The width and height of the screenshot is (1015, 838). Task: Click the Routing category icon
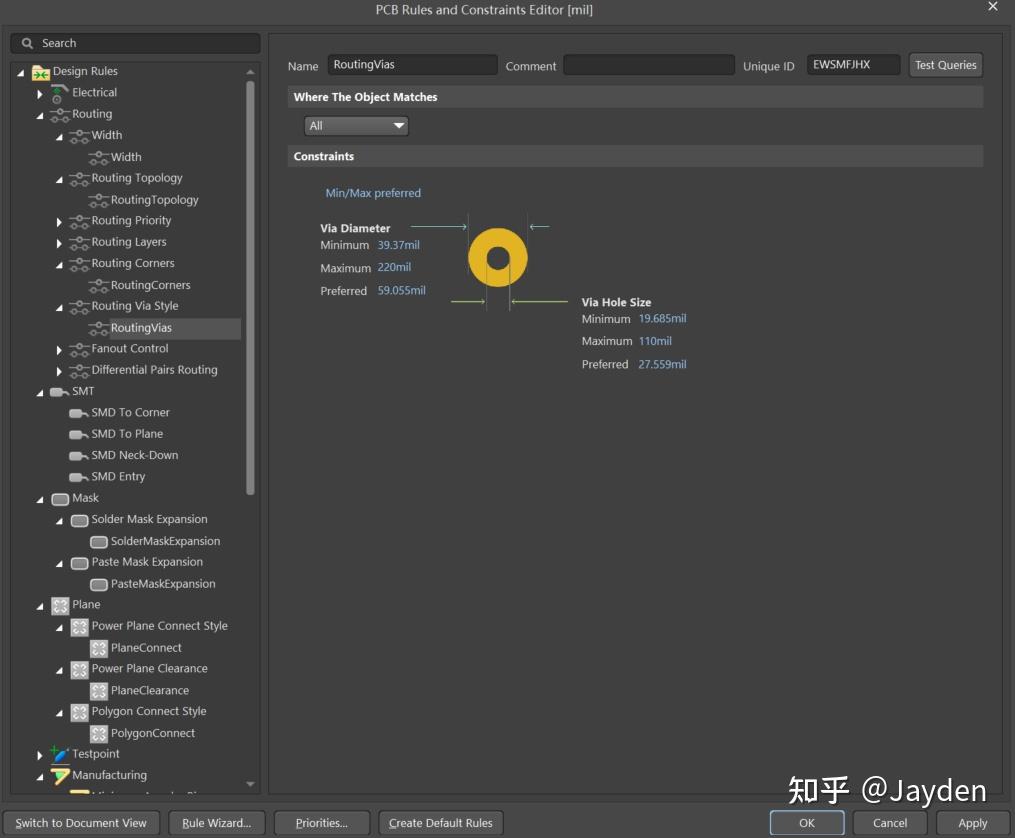[60, 115]
